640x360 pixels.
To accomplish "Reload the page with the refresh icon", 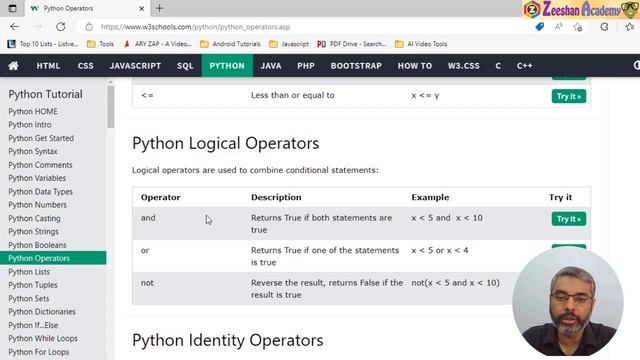I will (x=61, y=27).
